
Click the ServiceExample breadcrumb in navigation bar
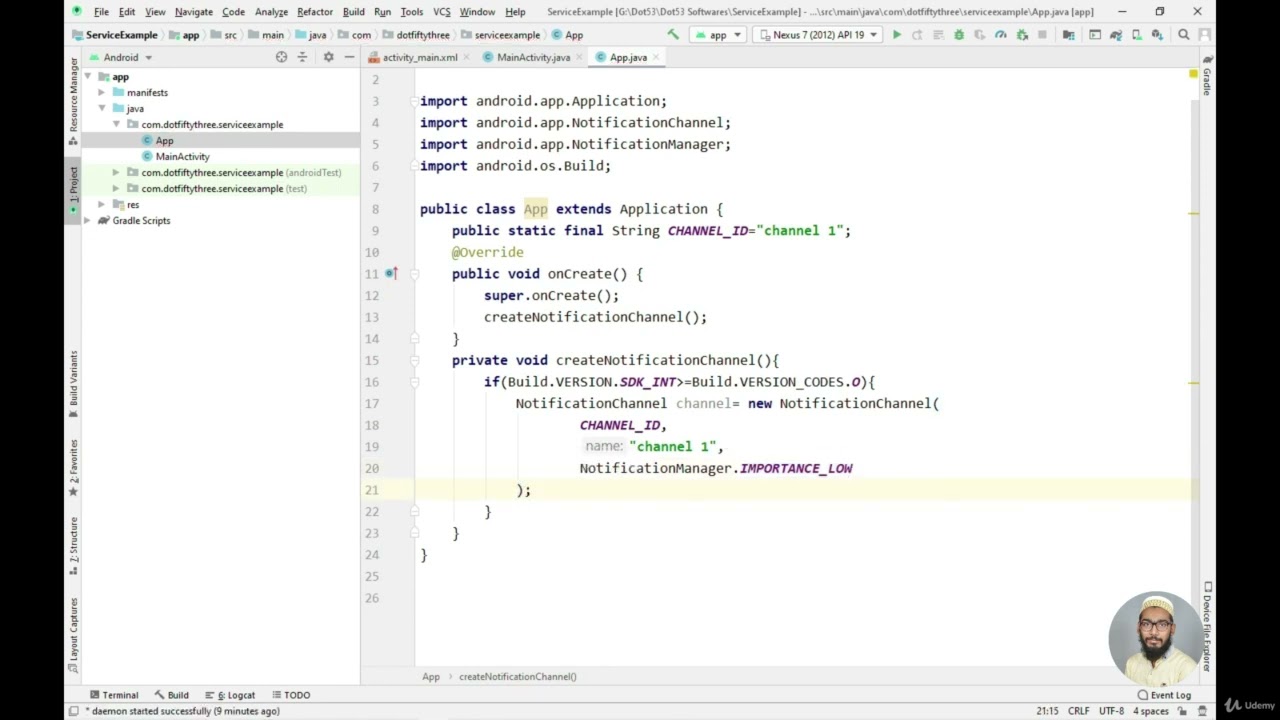coord(114,35)
